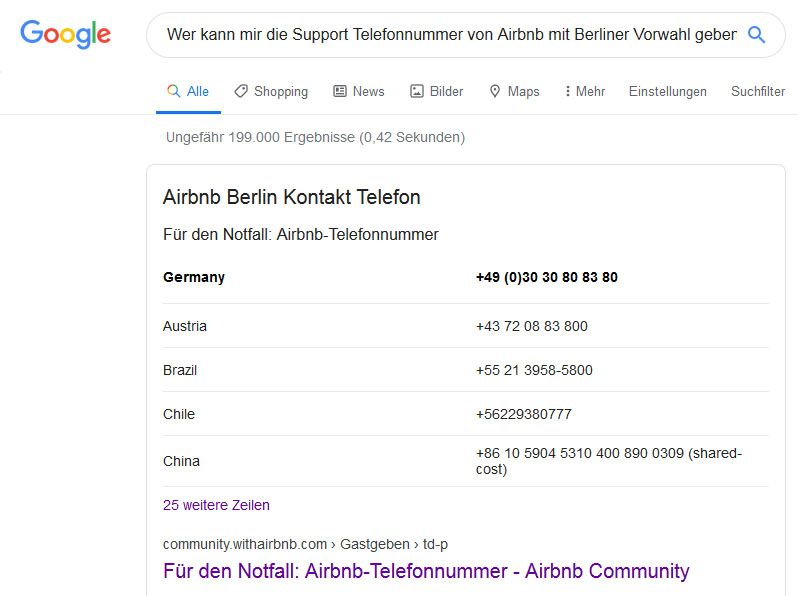Click the Bilder image icon
This screenshot has width=798, height=596.
pyautogui.click(x=417, y=91)
